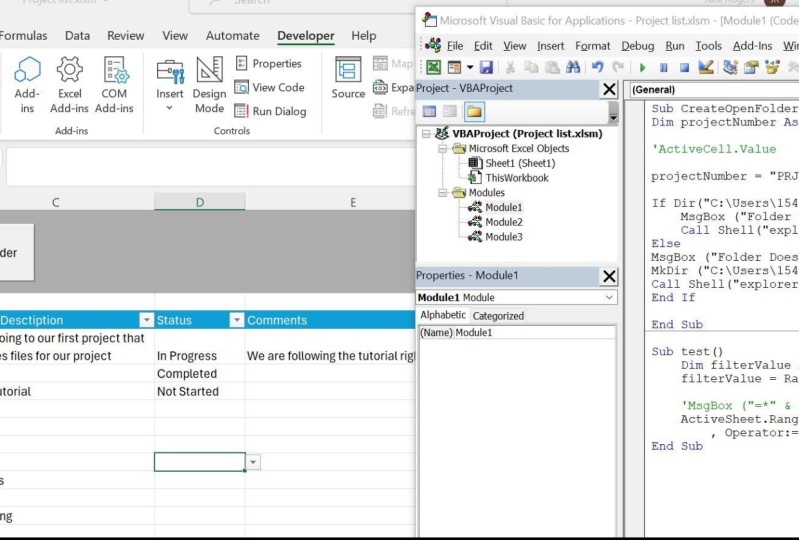Click the Reset stop icon
The image size is (799, 540).
(684, 67)
